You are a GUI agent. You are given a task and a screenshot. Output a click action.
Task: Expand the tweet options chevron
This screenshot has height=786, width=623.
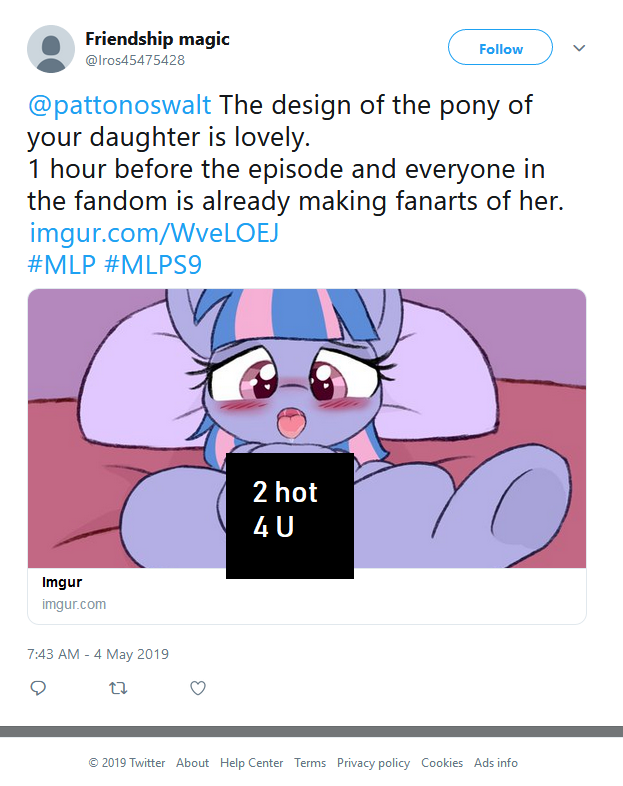[579, 48]
